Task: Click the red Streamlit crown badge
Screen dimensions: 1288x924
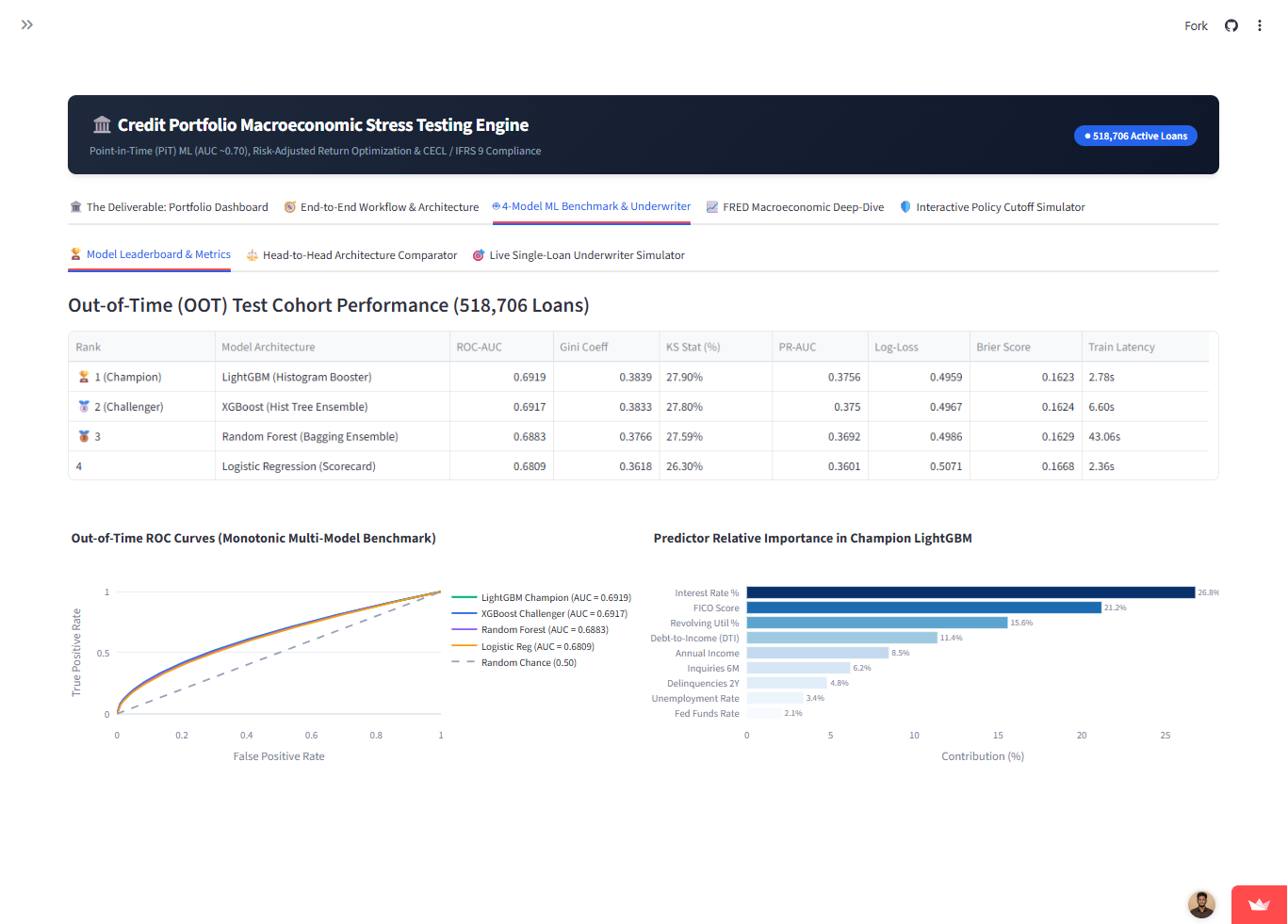Action: pos(1259,904)
